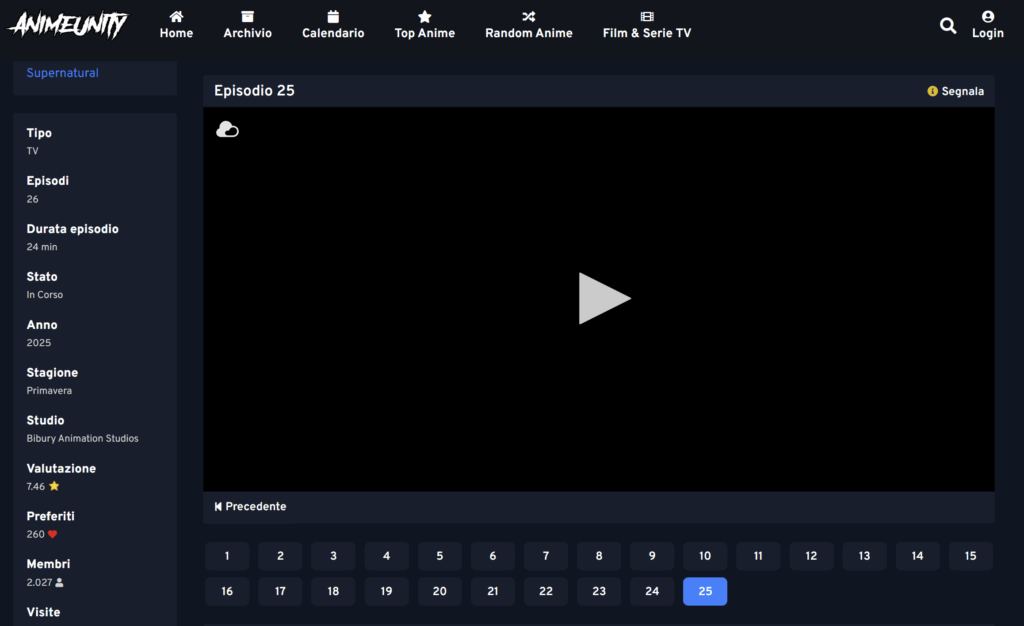Screen dimensions: 1024x626
Task: Jump to episode 24
Action: pyautogui.click(x=652, y=591)
